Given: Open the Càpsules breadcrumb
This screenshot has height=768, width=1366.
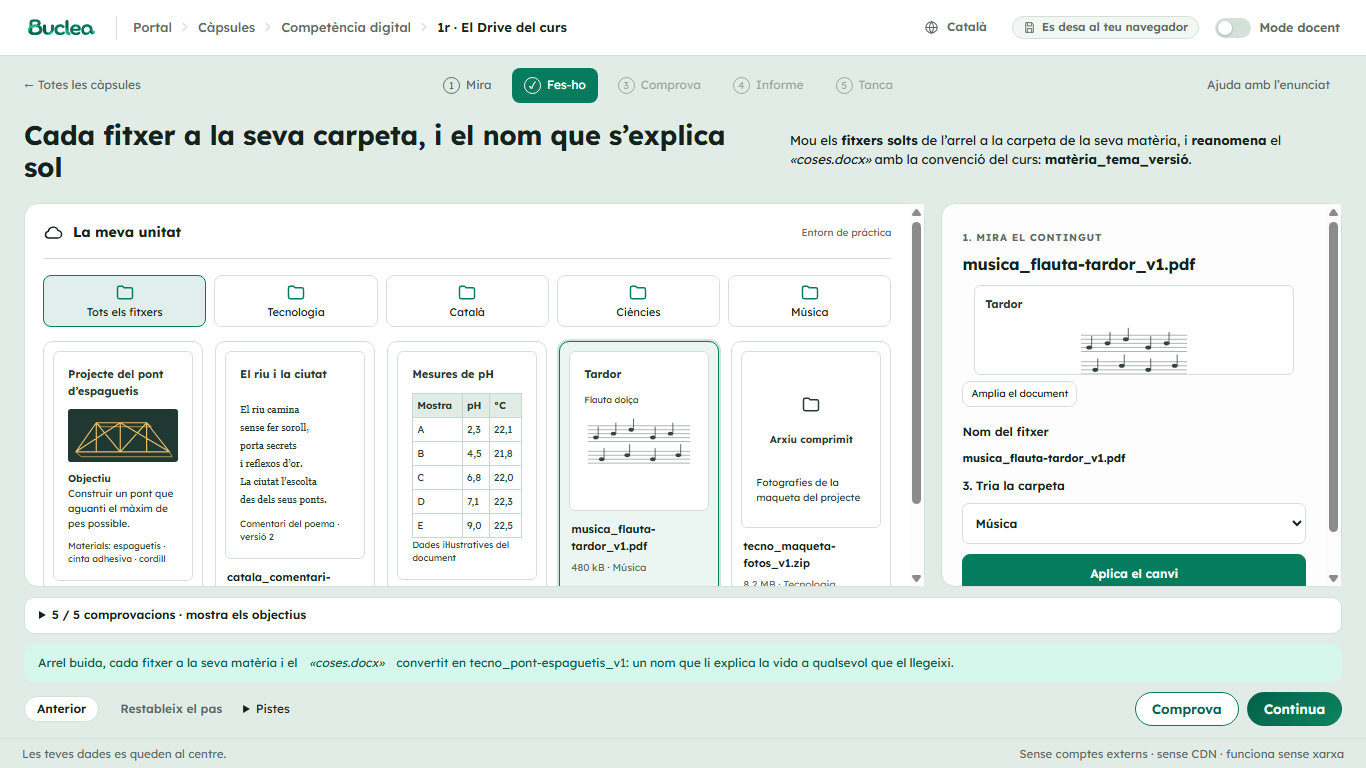Looking at the screenshot, I should point(226,28).
